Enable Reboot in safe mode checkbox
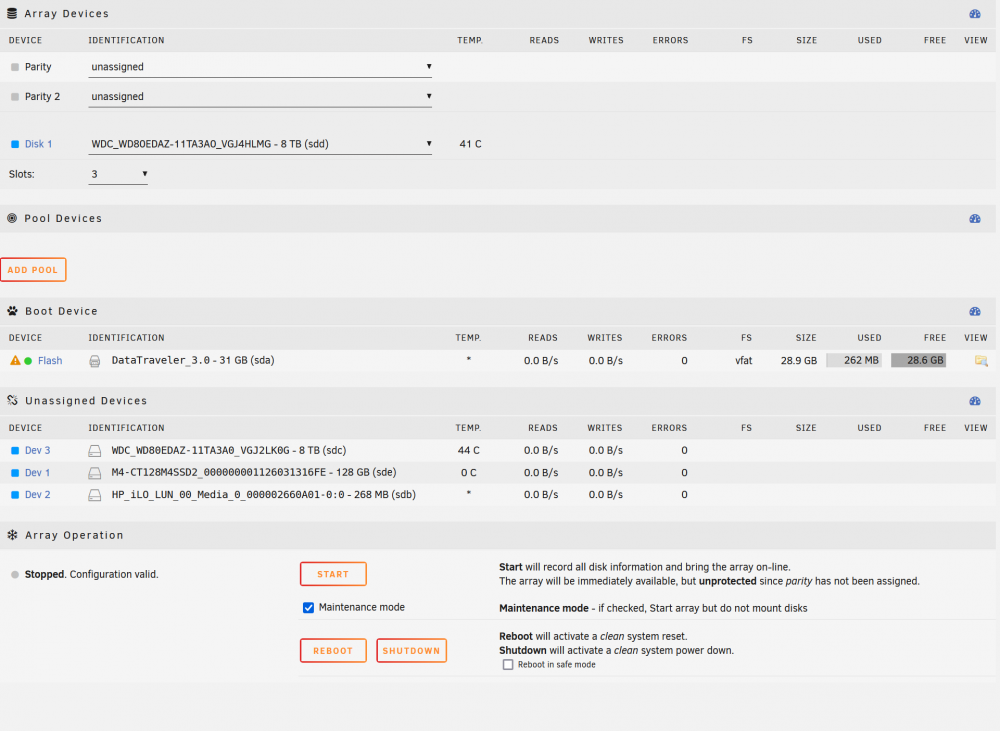The width and height of the screenshot is (1000, 731). click(x=508, y=664)
